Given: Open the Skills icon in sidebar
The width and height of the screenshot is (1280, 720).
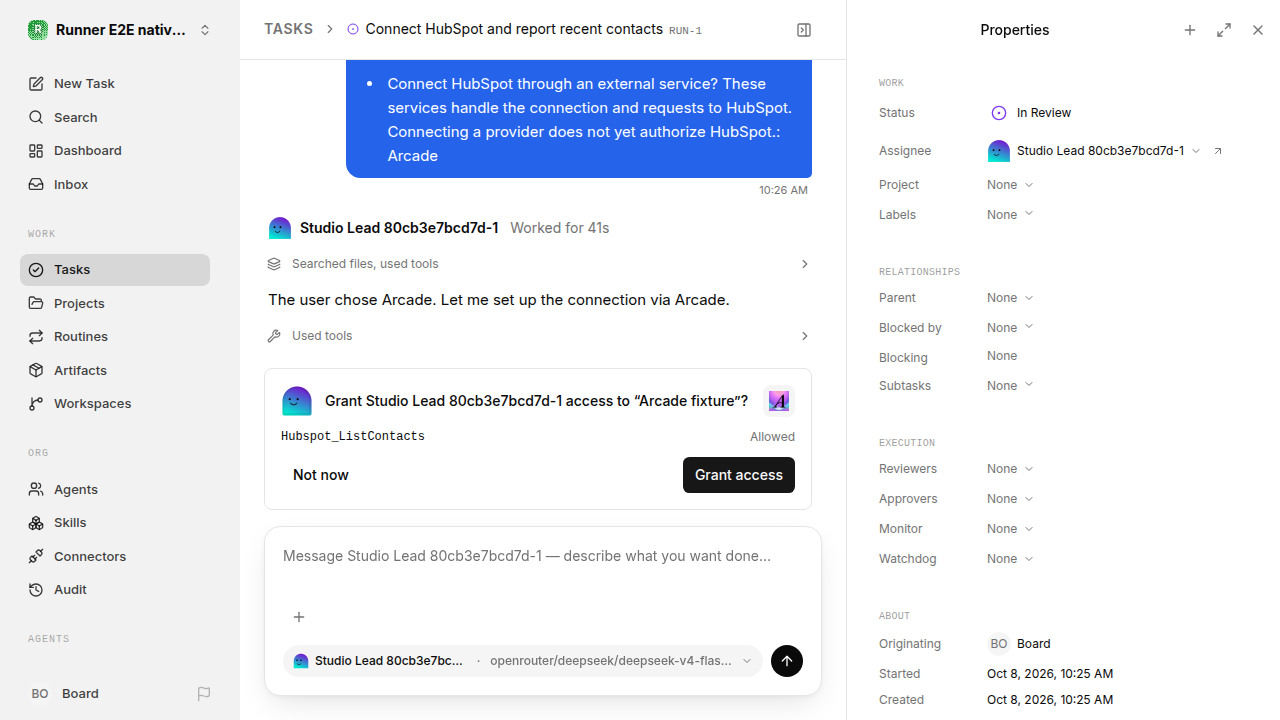Looking at the screenshot, I should pyautogui.click(x=36, y=523).
